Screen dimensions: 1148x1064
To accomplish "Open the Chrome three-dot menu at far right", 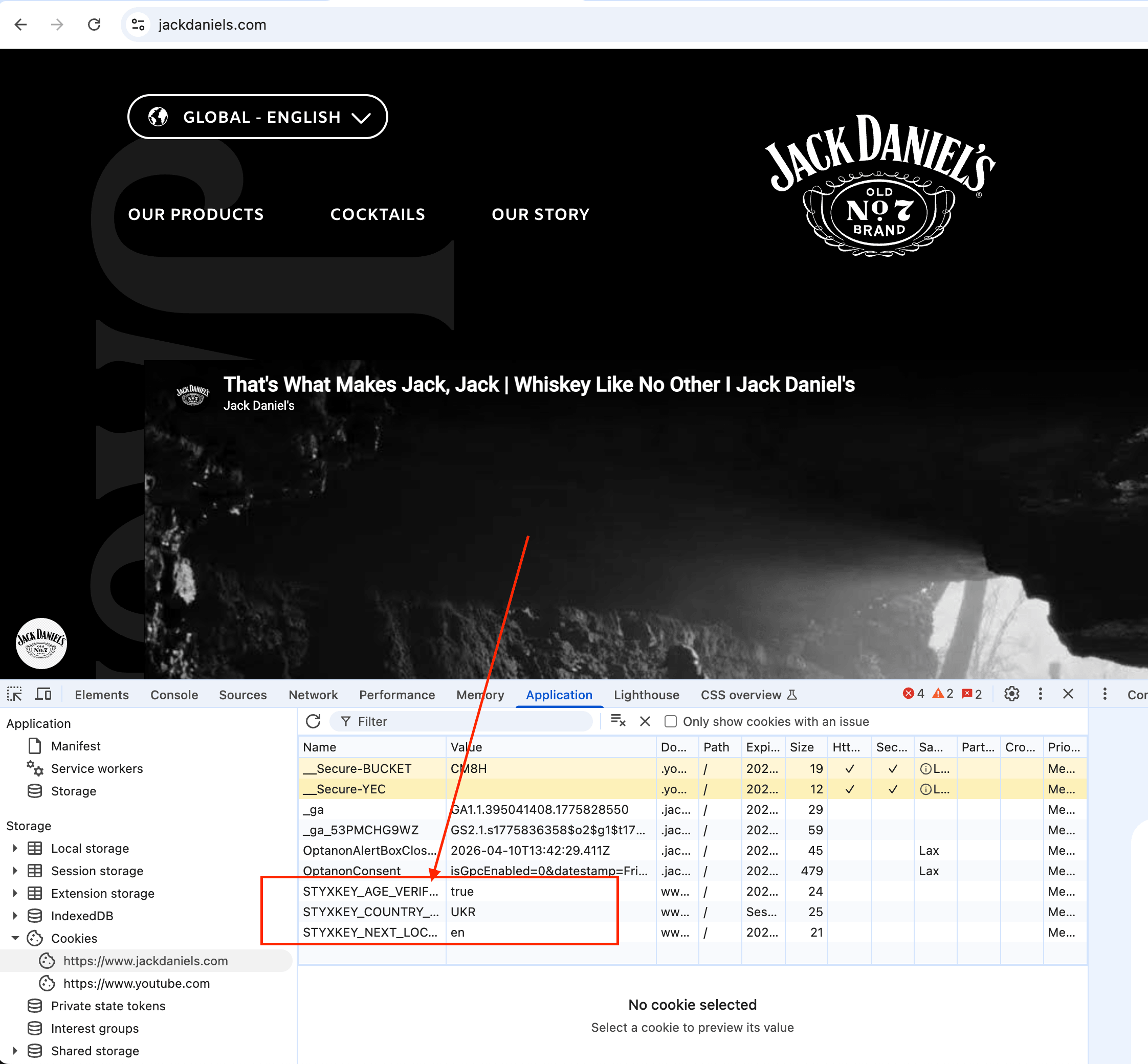I will pos(1105,694).
